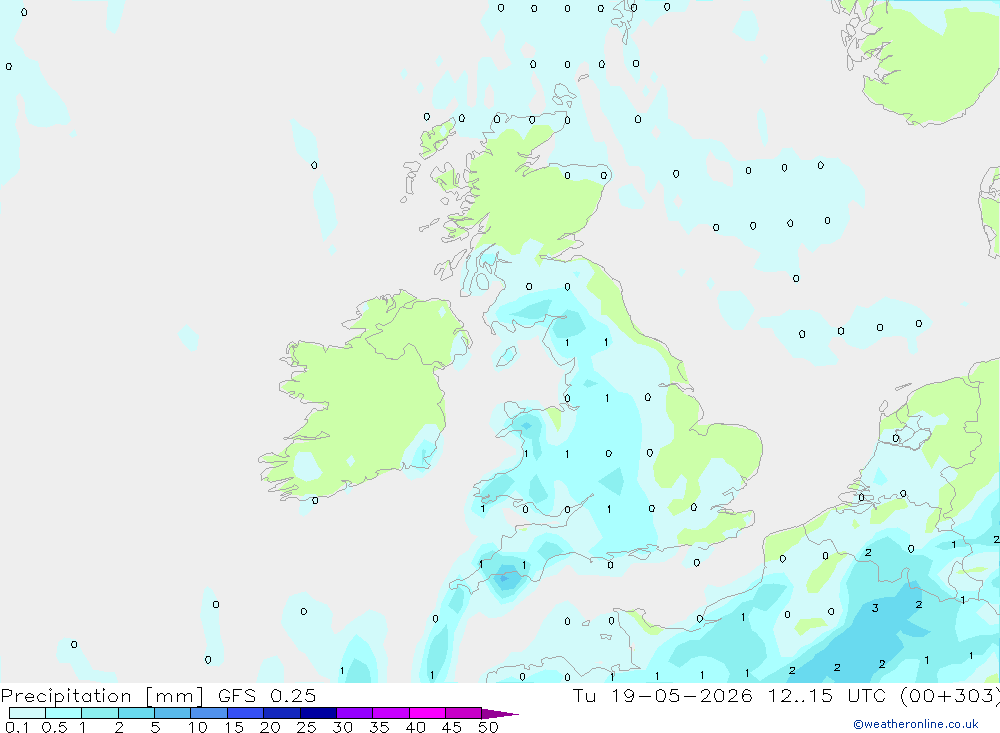Click the 'GFS 0.25' model label
The width and height of the screenshot is (1000, 733).
[267, 696]
